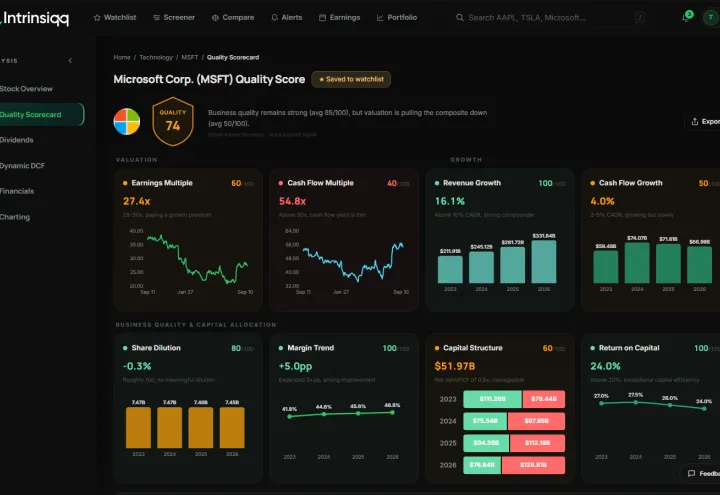Select the 2023 Share Dilution bar
720x495 pixels.
click(138, 428)
